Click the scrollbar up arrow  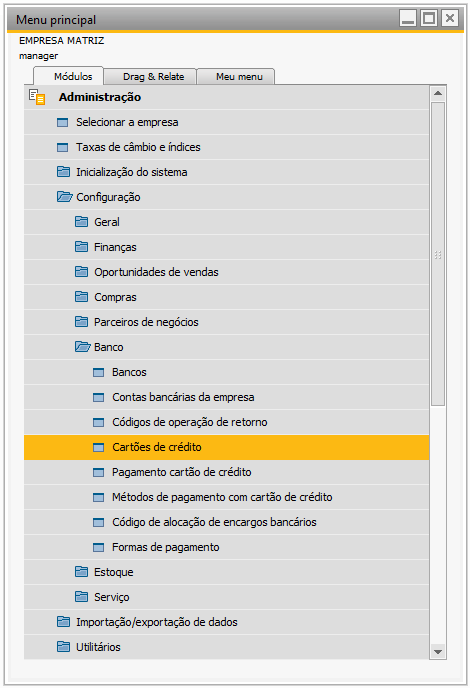coord(438,93)
